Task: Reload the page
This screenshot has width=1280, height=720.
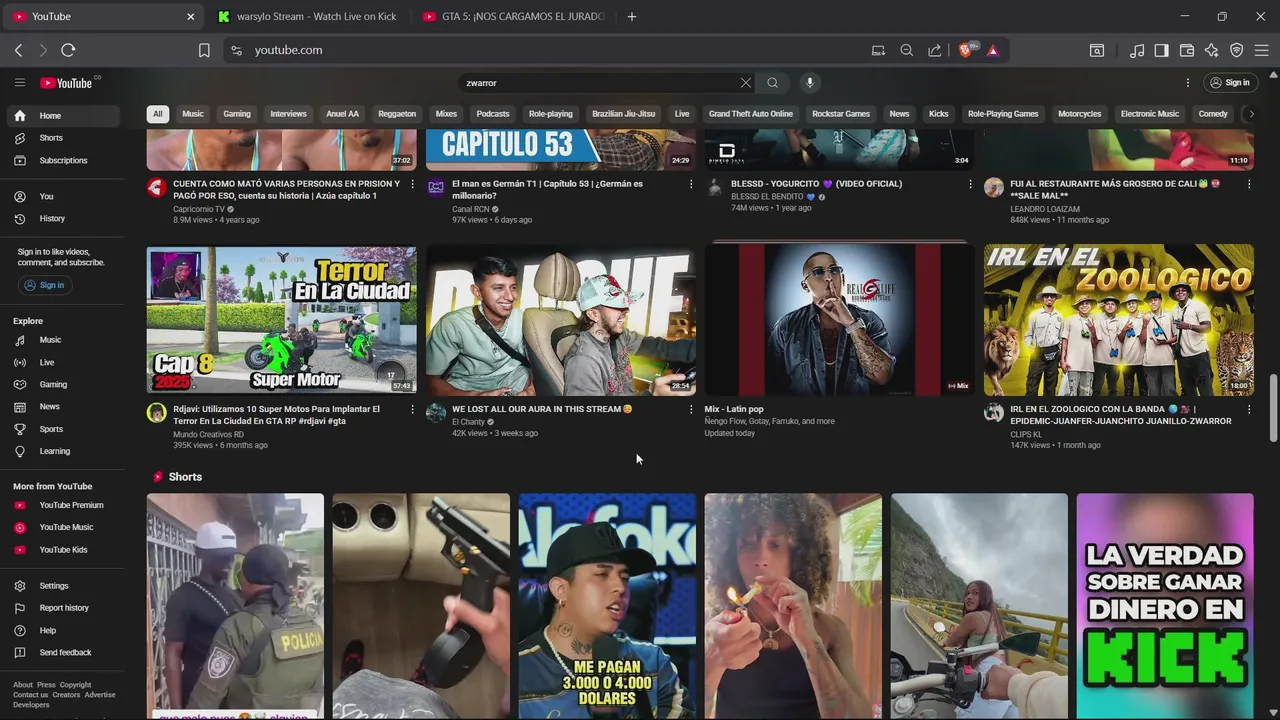Action: (x=68, y=50)
